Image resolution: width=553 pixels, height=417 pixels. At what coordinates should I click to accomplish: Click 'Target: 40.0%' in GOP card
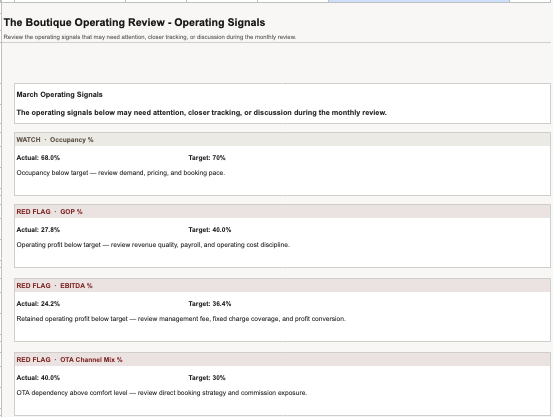click(209, 230)
